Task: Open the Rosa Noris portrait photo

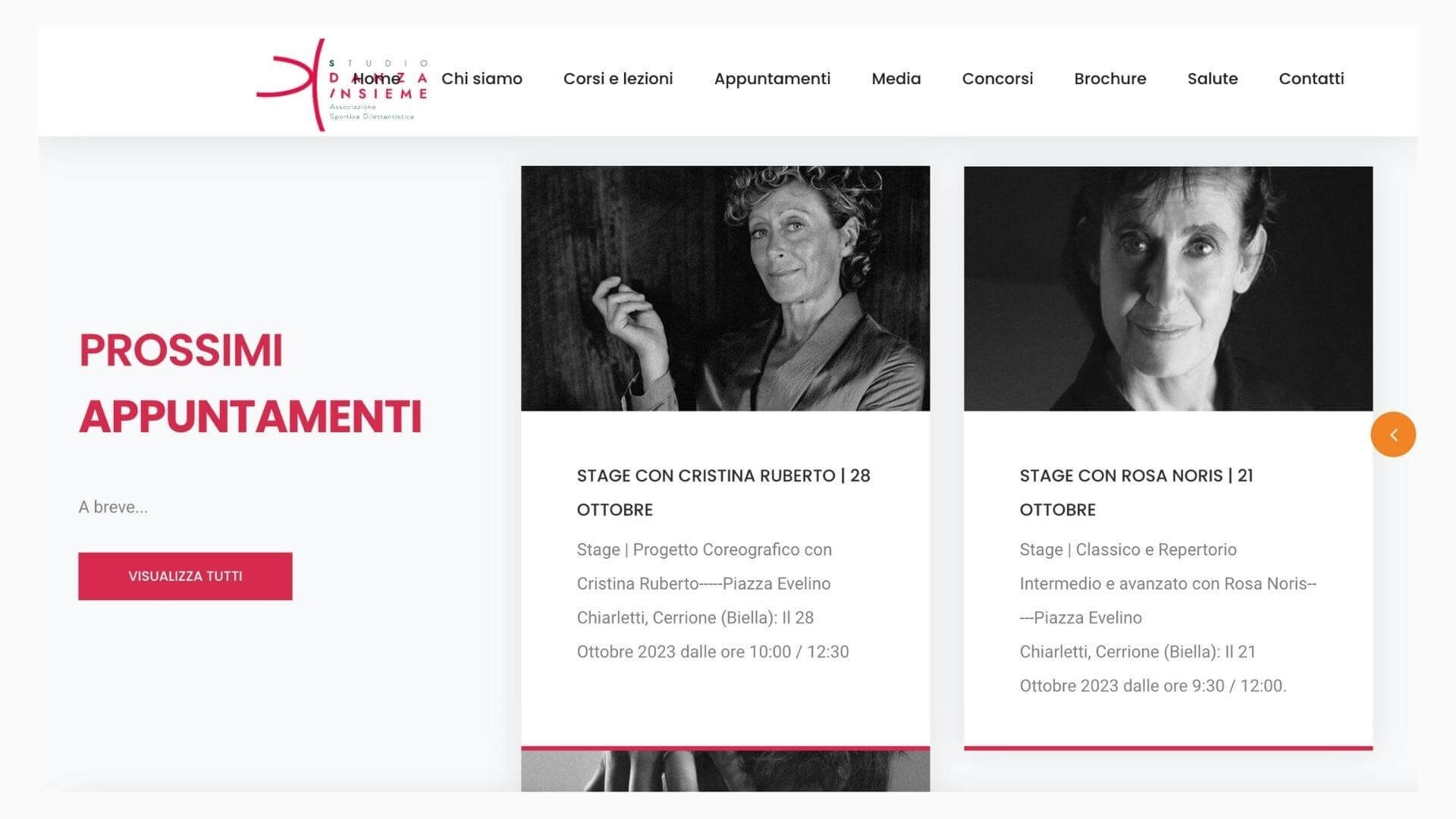Action: pos(1168,289)
